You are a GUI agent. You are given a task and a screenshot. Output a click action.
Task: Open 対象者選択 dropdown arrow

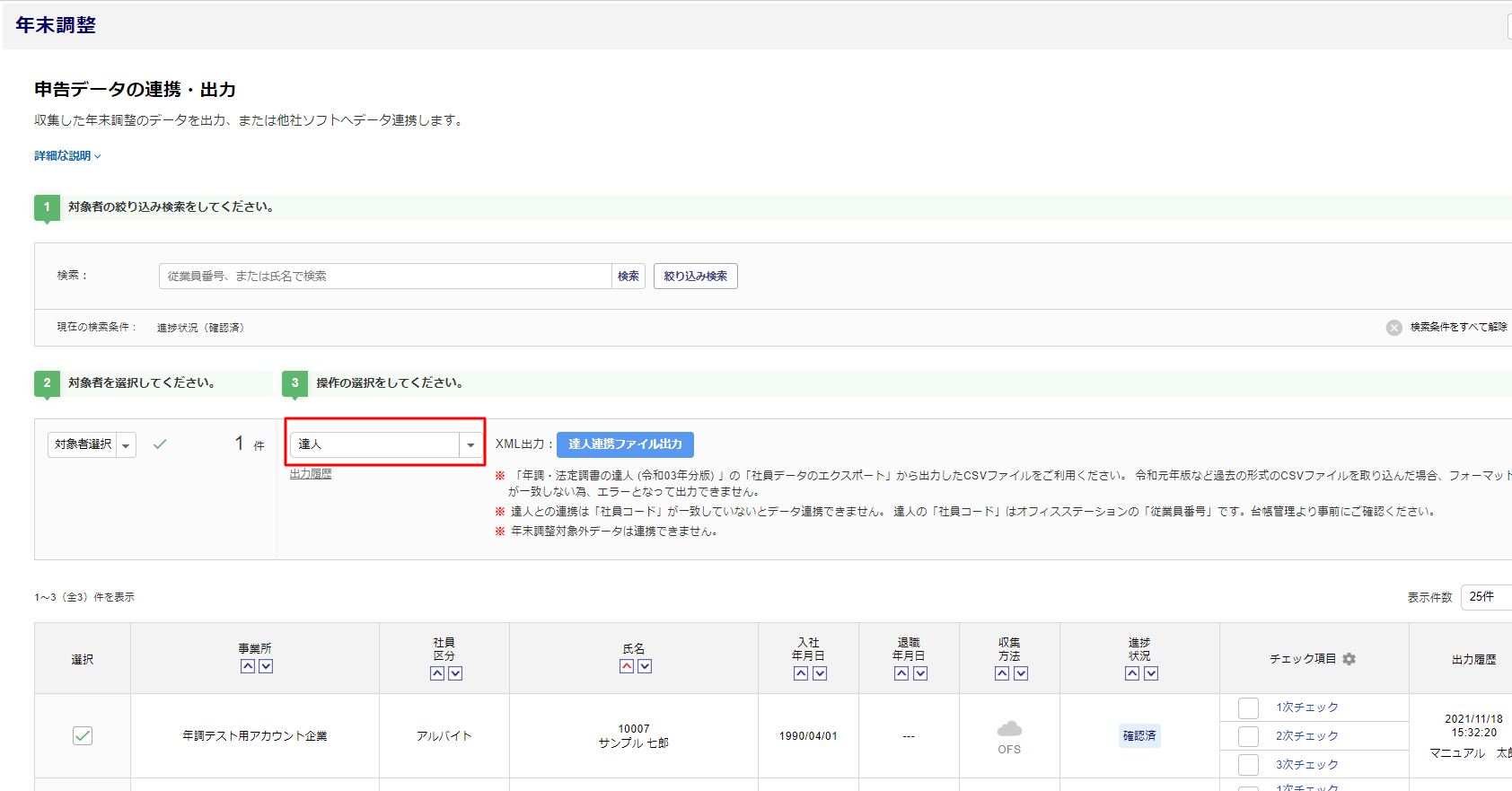coord(127,445)
